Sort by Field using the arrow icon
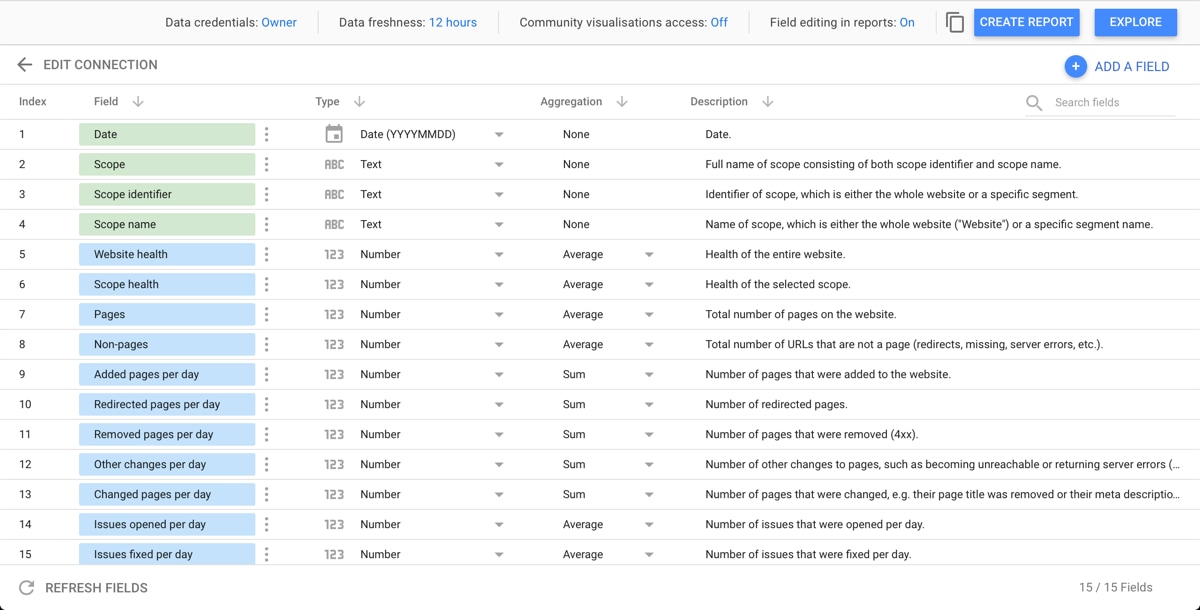 (x=138, y=102)
